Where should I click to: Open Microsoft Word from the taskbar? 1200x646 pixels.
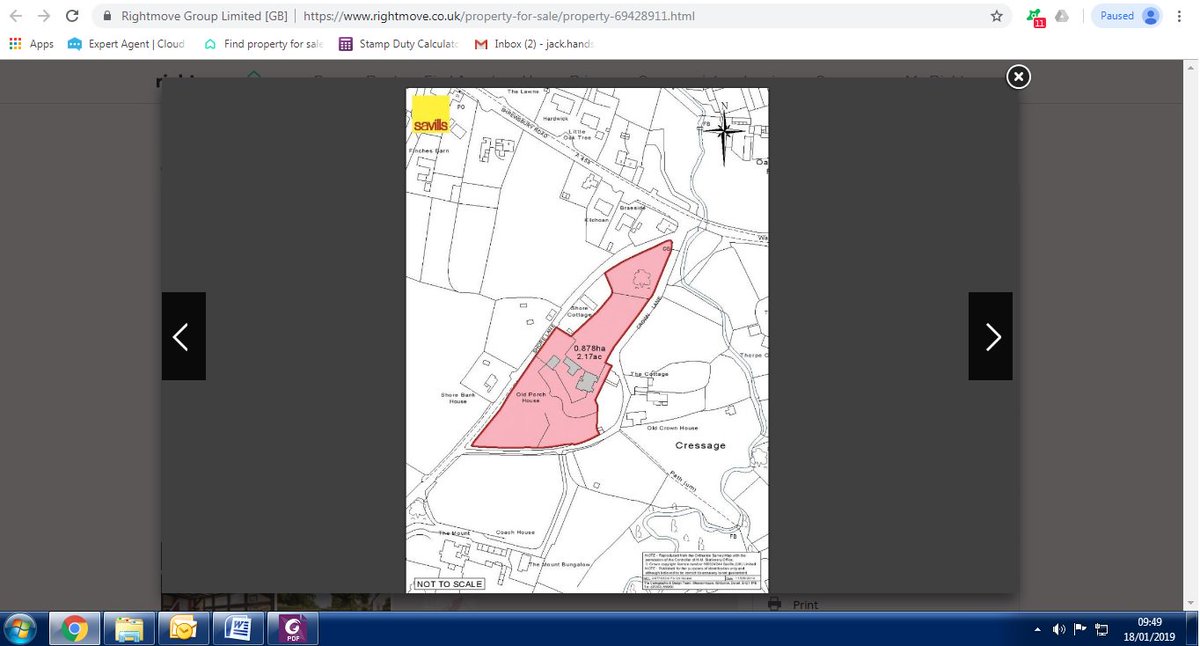(x=240, y=629)
